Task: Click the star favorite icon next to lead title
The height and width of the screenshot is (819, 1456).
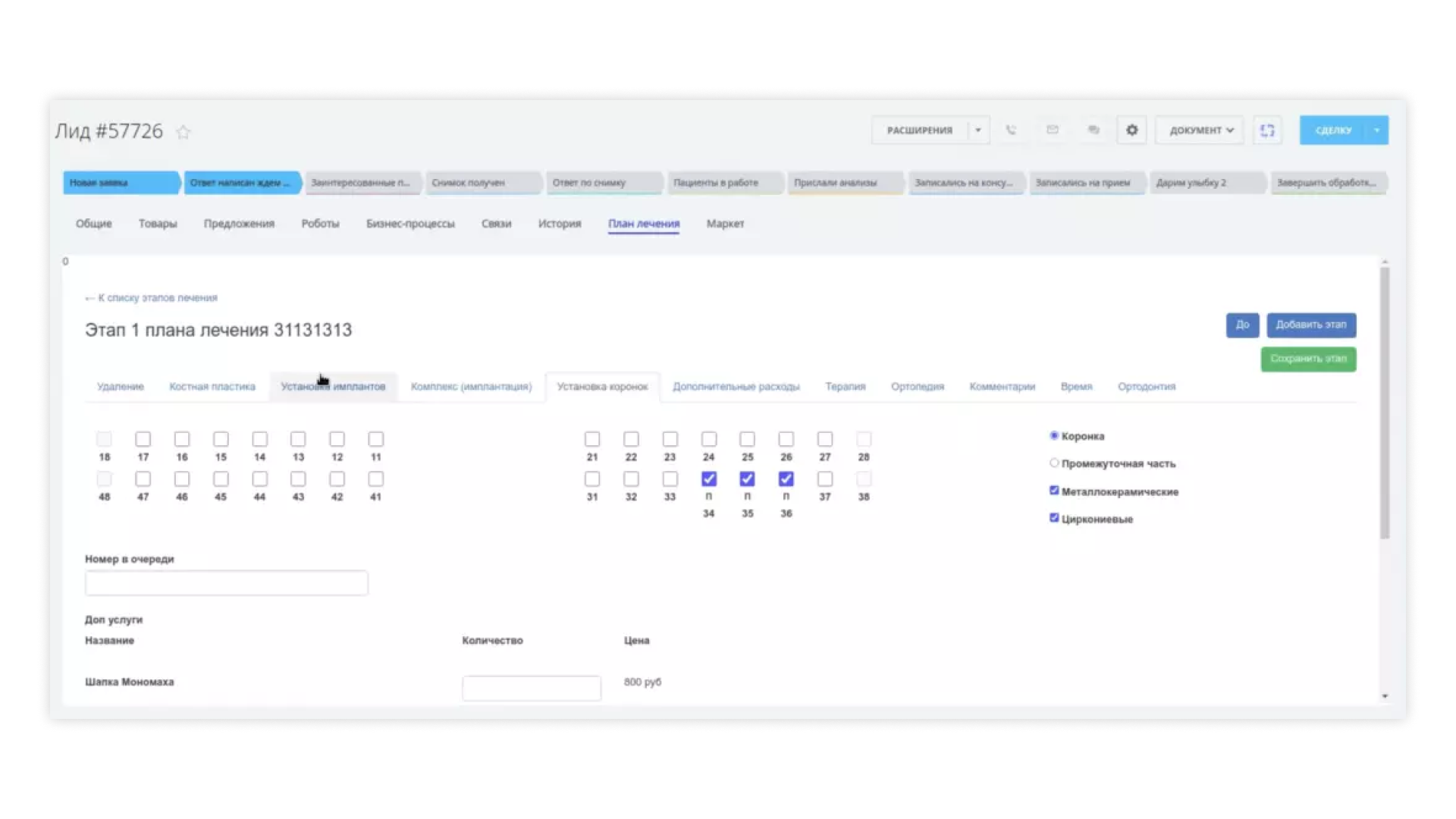Action: [x=183, y=132]
